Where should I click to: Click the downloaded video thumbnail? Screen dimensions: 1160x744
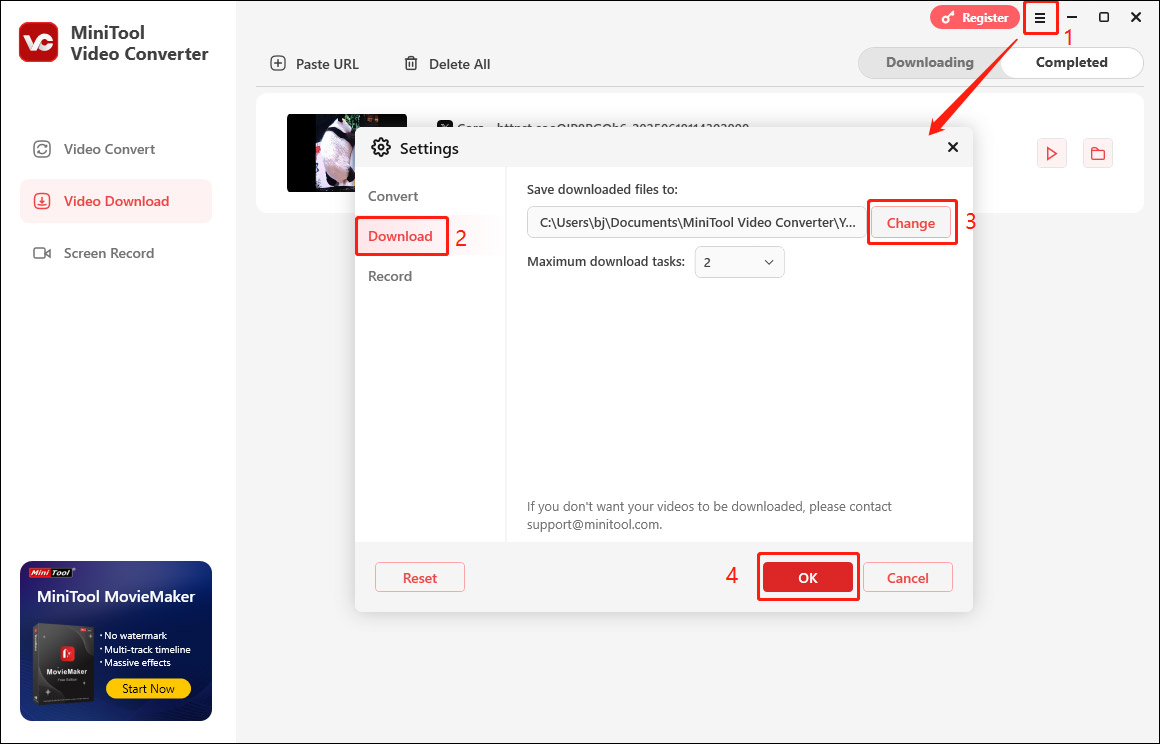pos(320,153)
